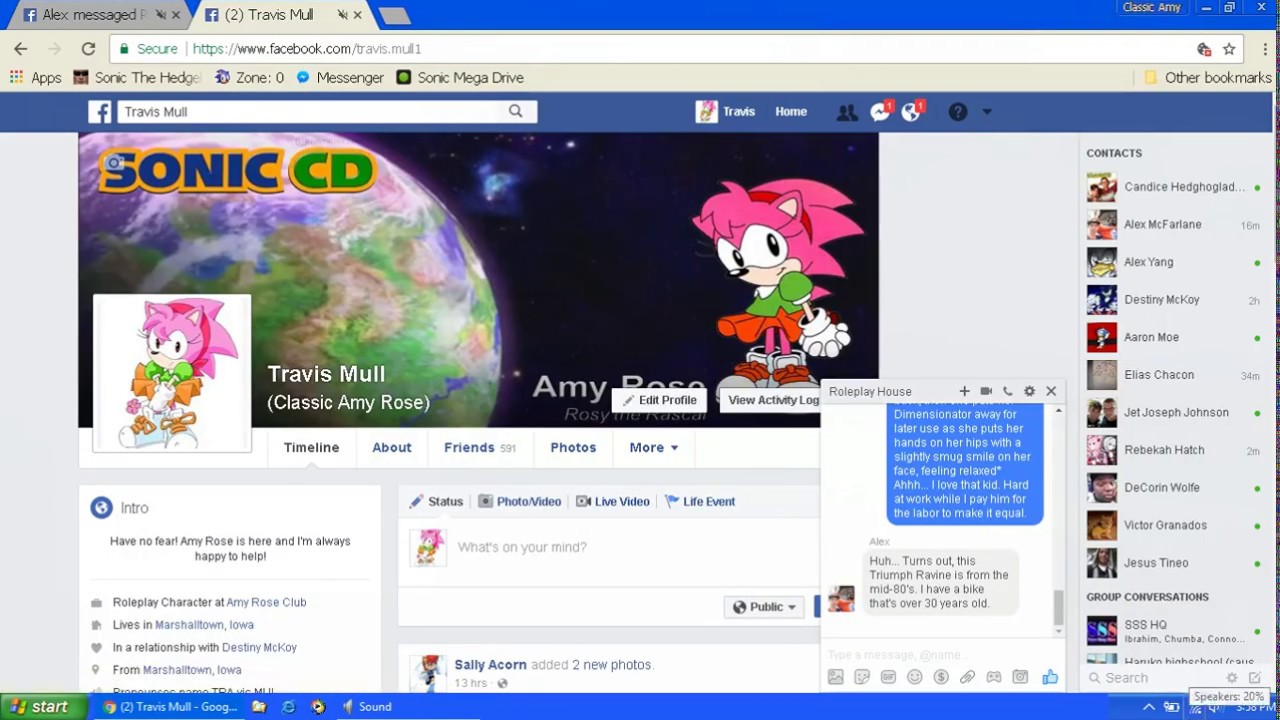Compose new message icon beside sidebar search
The image size is (1280, 720).
tap(1255, 678)
